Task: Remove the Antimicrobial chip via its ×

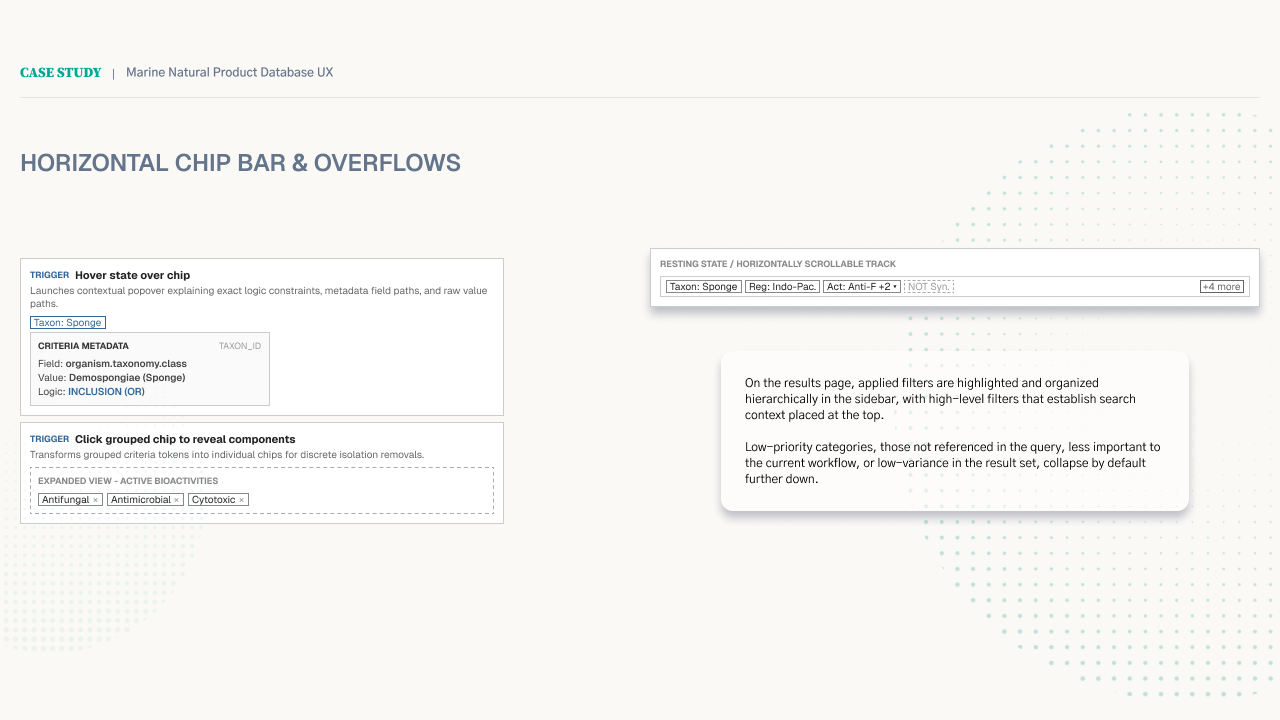Action: click(x=177, y=500)
